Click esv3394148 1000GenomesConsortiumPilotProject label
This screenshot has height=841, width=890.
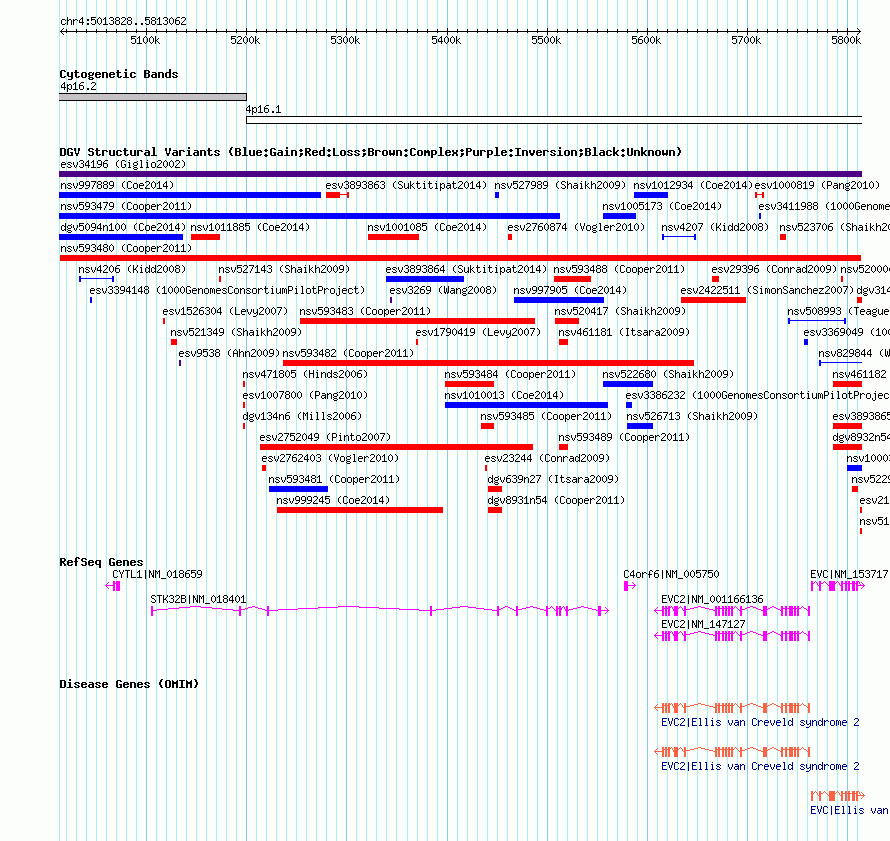pos(227,290)
